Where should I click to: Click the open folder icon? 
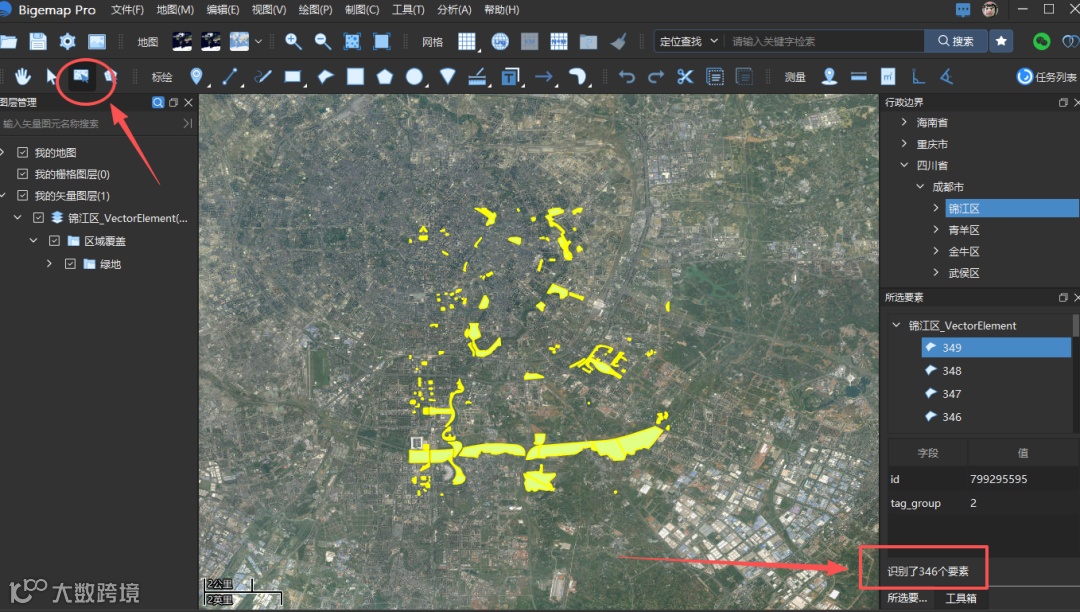click(8, 41)
